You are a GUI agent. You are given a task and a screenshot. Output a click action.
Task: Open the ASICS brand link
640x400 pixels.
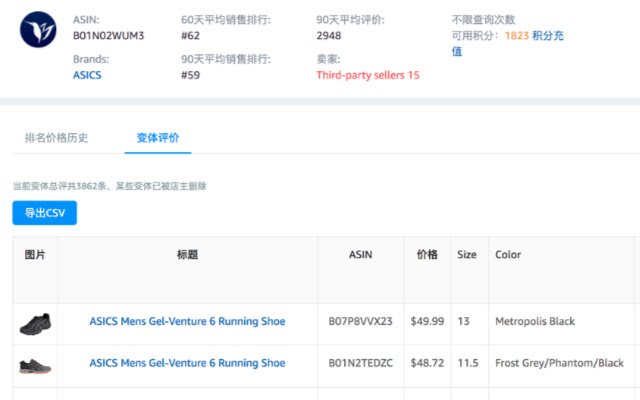click(87, 75)
